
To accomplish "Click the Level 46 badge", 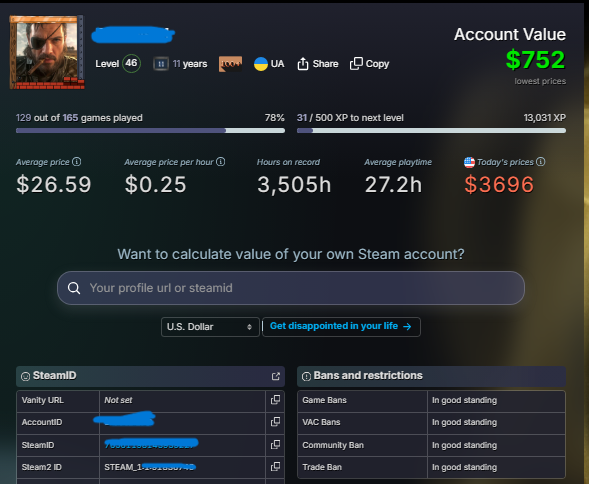I will point(131,64).
